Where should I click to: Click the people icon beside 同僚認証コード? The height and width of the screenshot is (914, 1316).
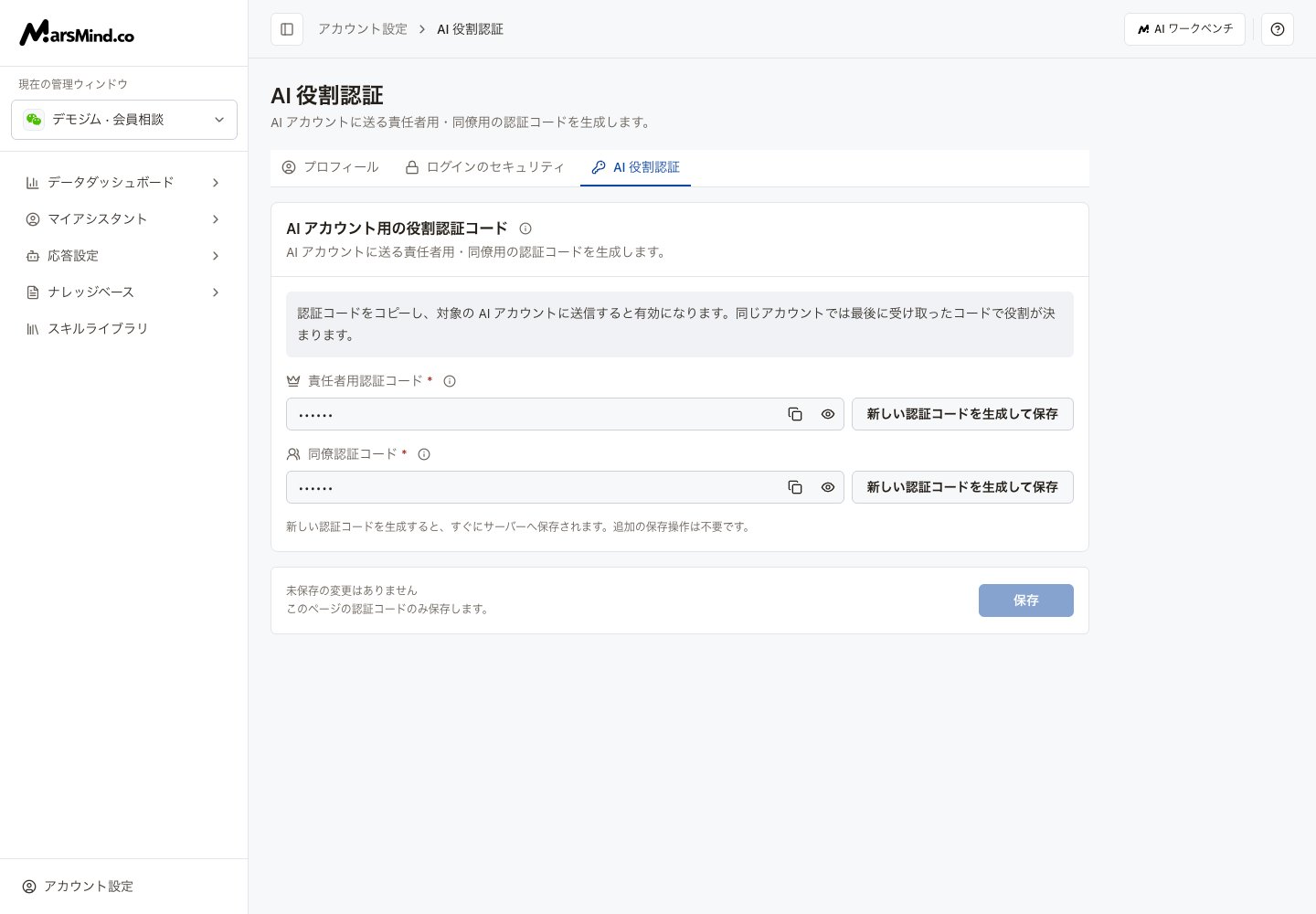[293, 454]
